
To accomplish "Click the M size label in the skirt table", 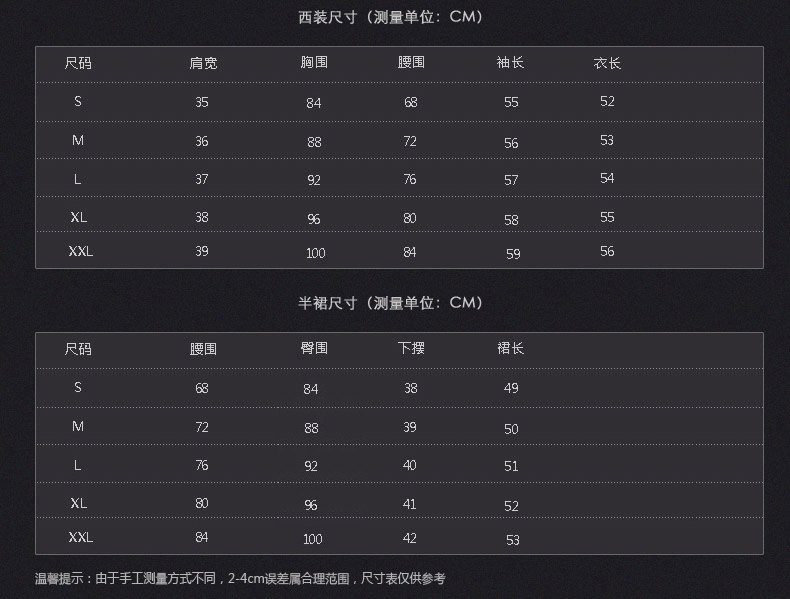I will [x=78, y=427].
